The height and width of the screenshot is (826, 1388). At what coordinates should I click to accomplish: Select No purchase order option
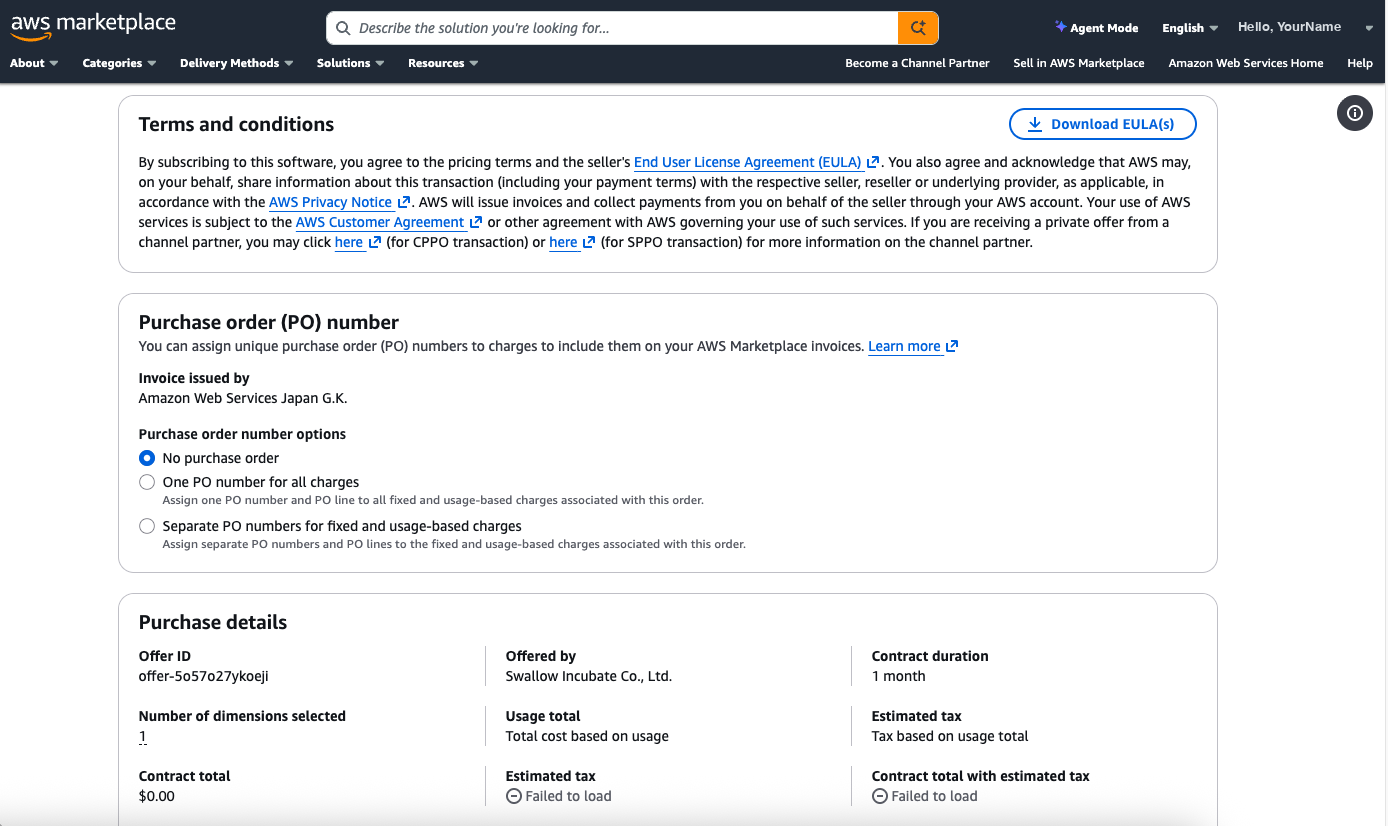coord(147,458)
